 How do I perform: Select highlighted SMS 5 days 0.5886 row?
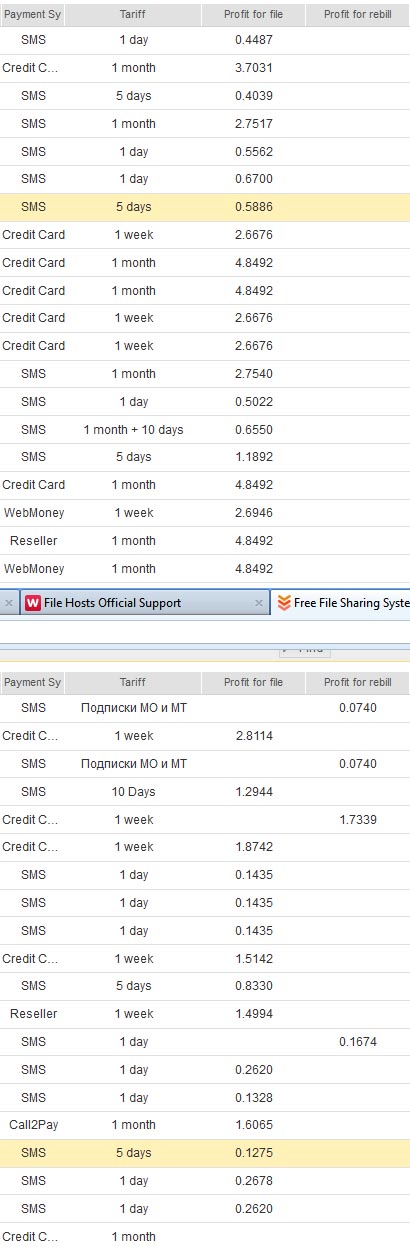205,207
